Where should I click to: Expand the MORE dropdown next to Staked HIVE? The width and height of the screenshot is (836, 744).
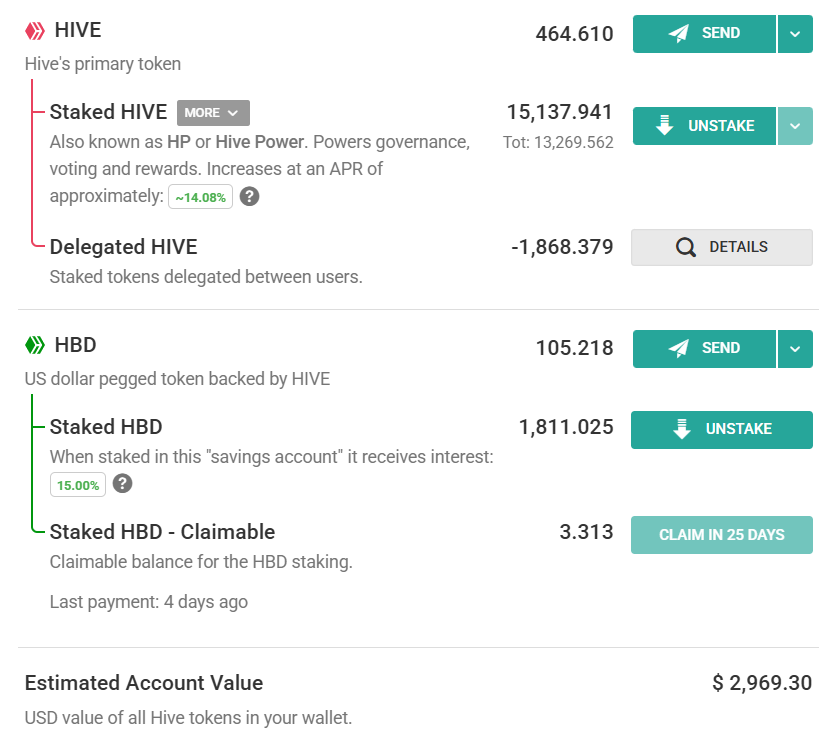pos(213,113)
